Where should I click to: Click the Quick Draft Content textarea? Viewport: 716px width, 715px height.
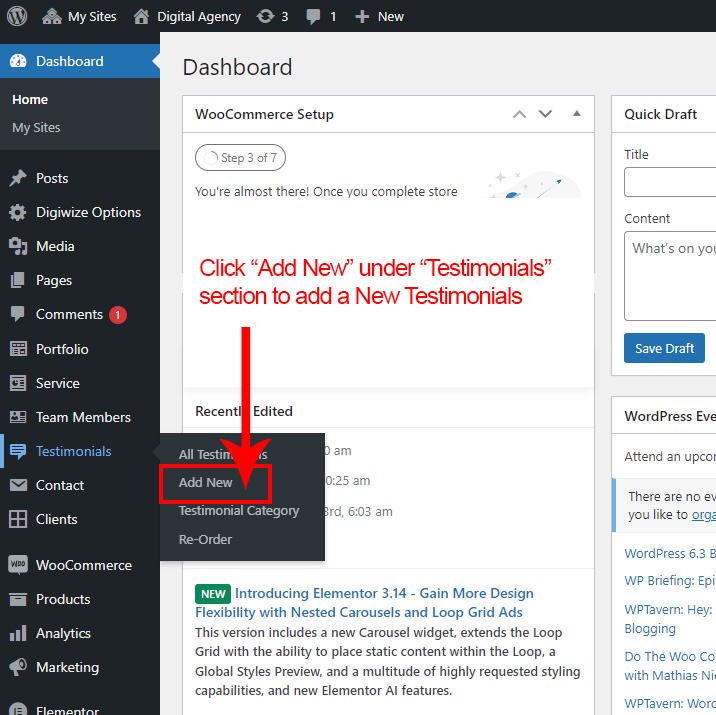click(x=670, y=275)
